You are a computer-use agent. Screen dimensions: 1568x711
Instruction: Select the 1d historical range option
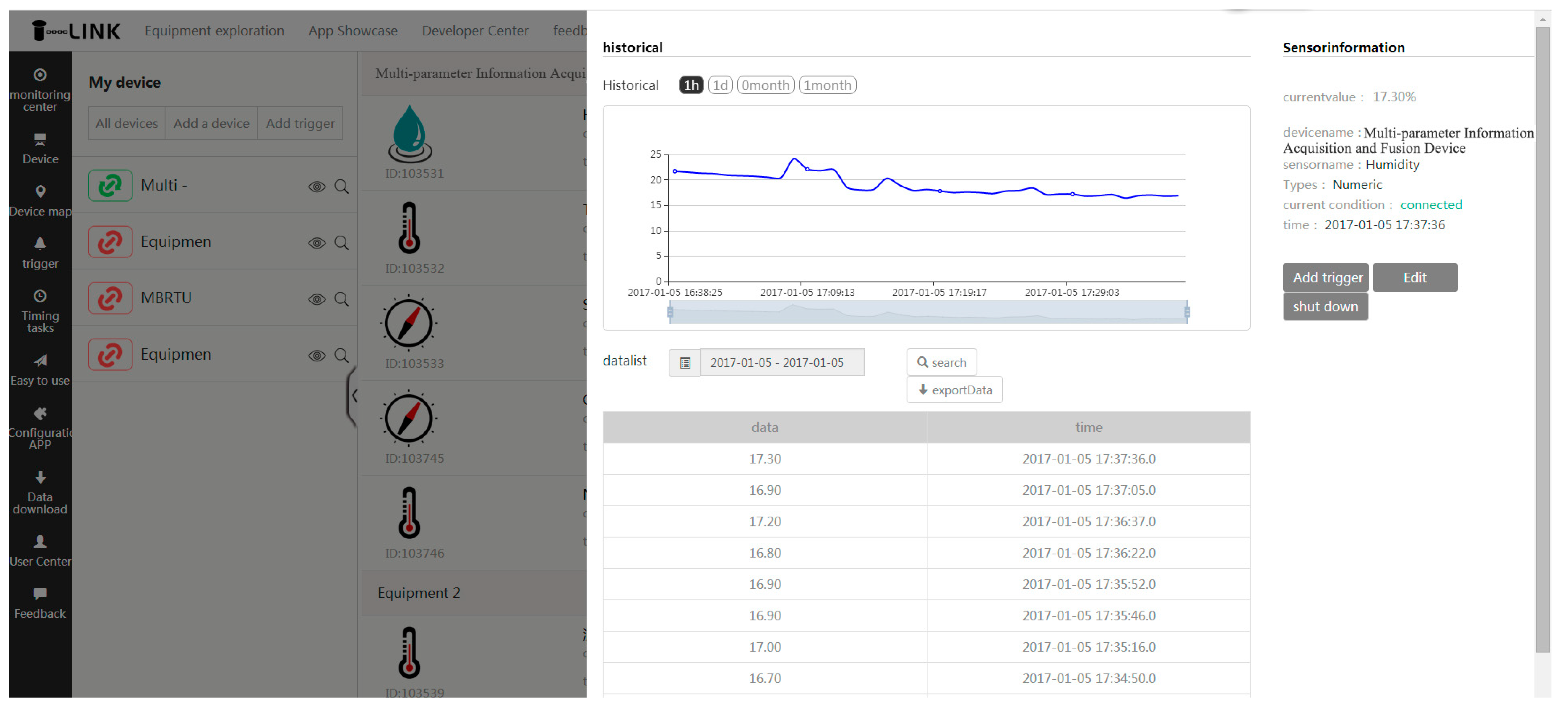pos(720,85)
